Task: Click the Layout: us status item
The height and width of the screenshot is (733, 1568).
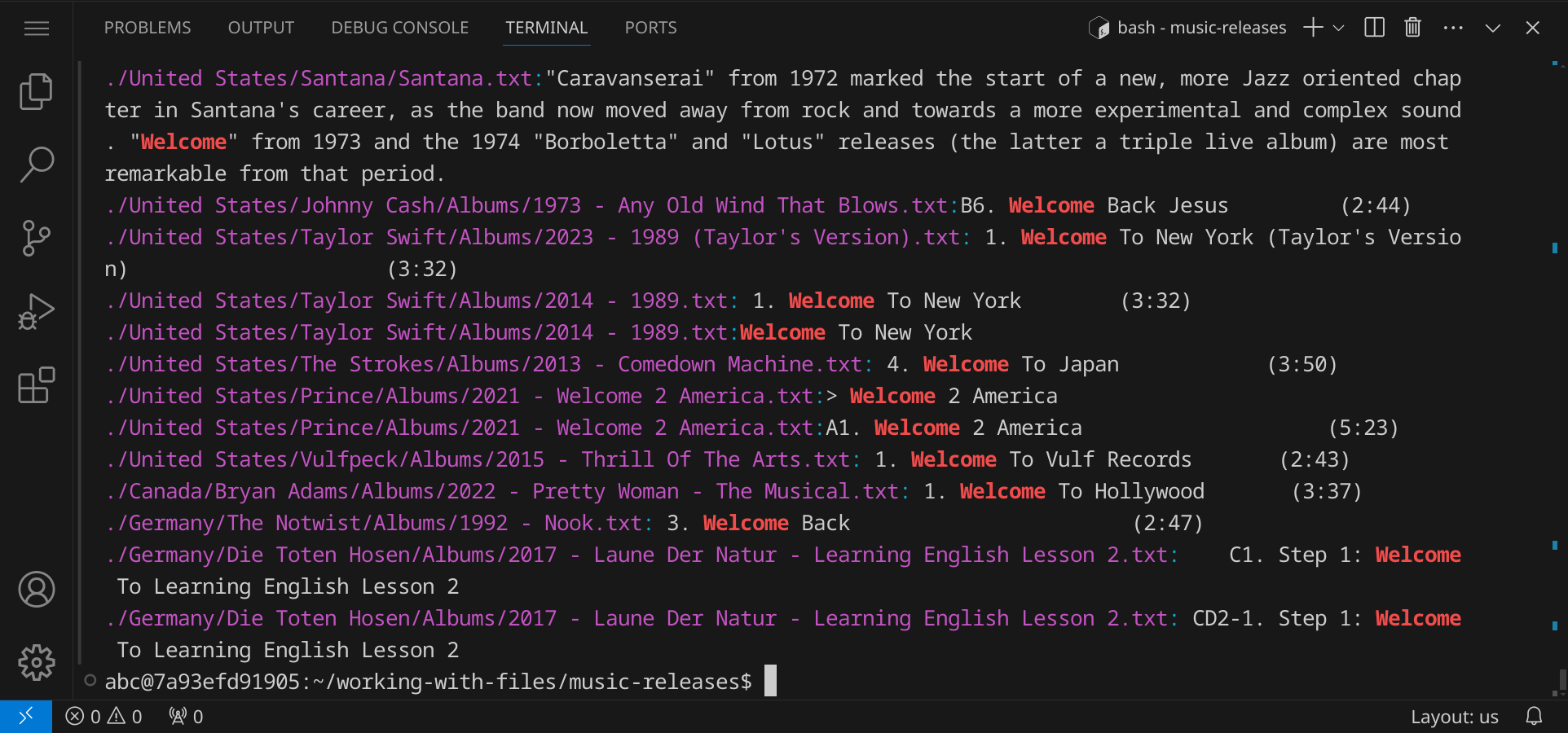Action: click(x=1454, y=717)
